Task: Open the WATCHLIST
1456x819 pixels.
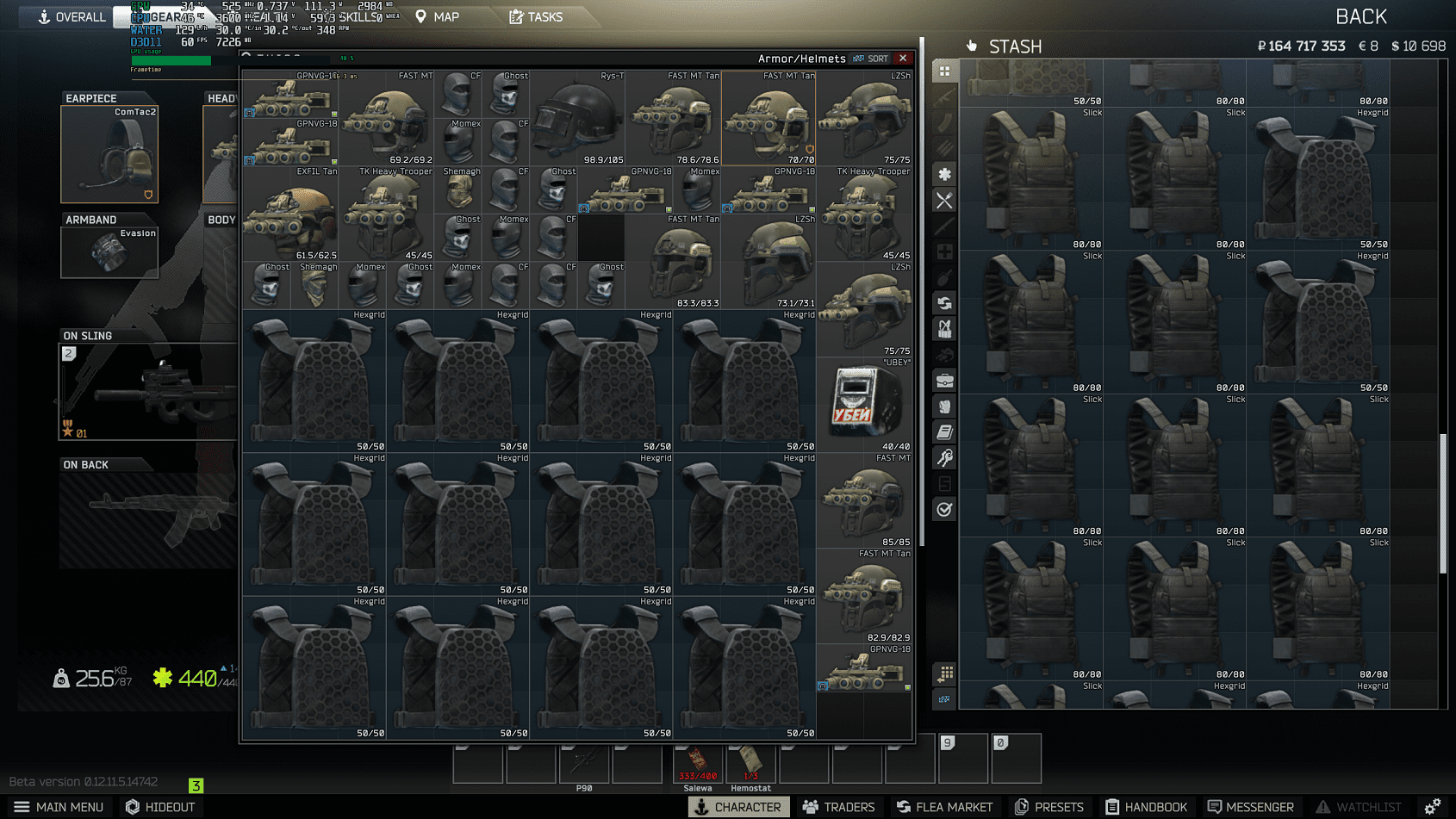Action: pyautogui.click(x=1359, y=807)
